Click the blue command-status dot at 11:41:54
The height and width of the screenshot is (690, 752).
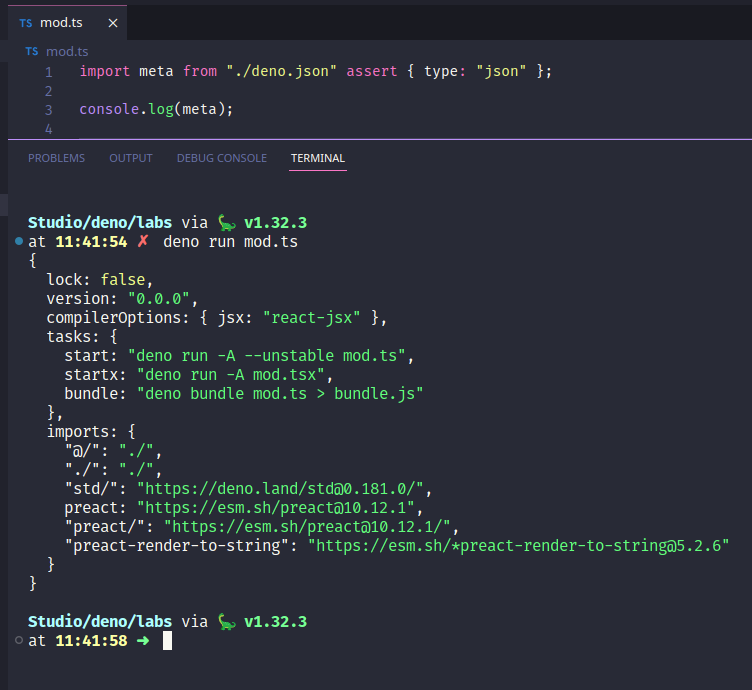pyautogui.click(x=19, y=241)
